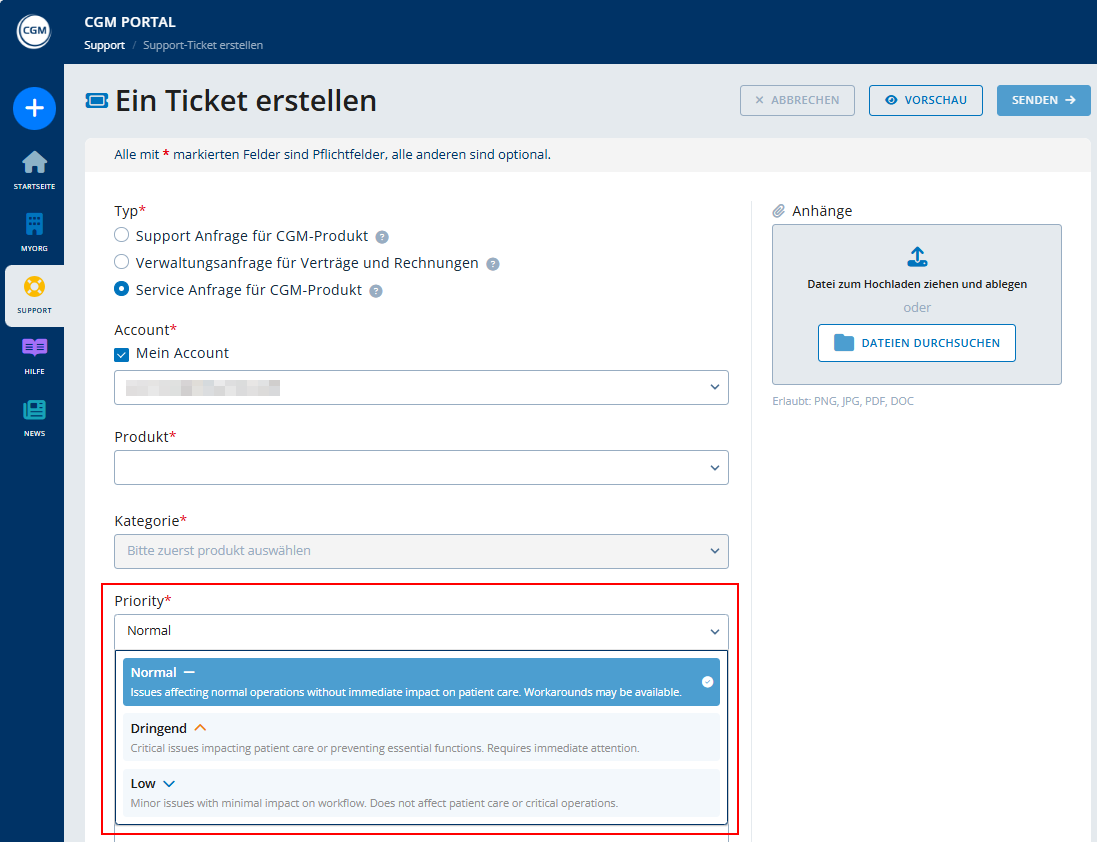Select Support Anfrage für CGM-Produkt radio
Image resolution: width=1097 pixels, height=842 pixels.
pyautogui.click(x=122, y=234)
